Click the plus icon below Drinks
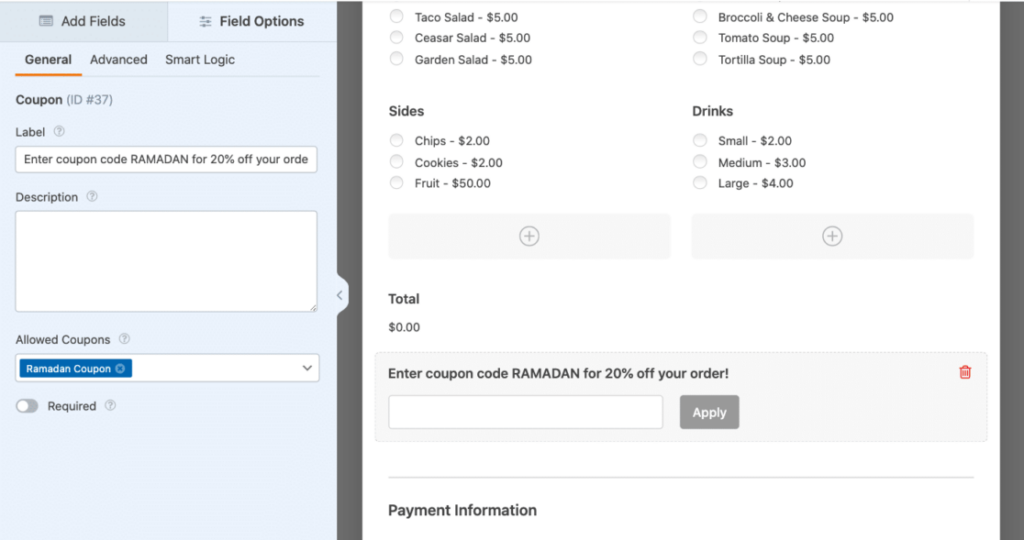 832,236
